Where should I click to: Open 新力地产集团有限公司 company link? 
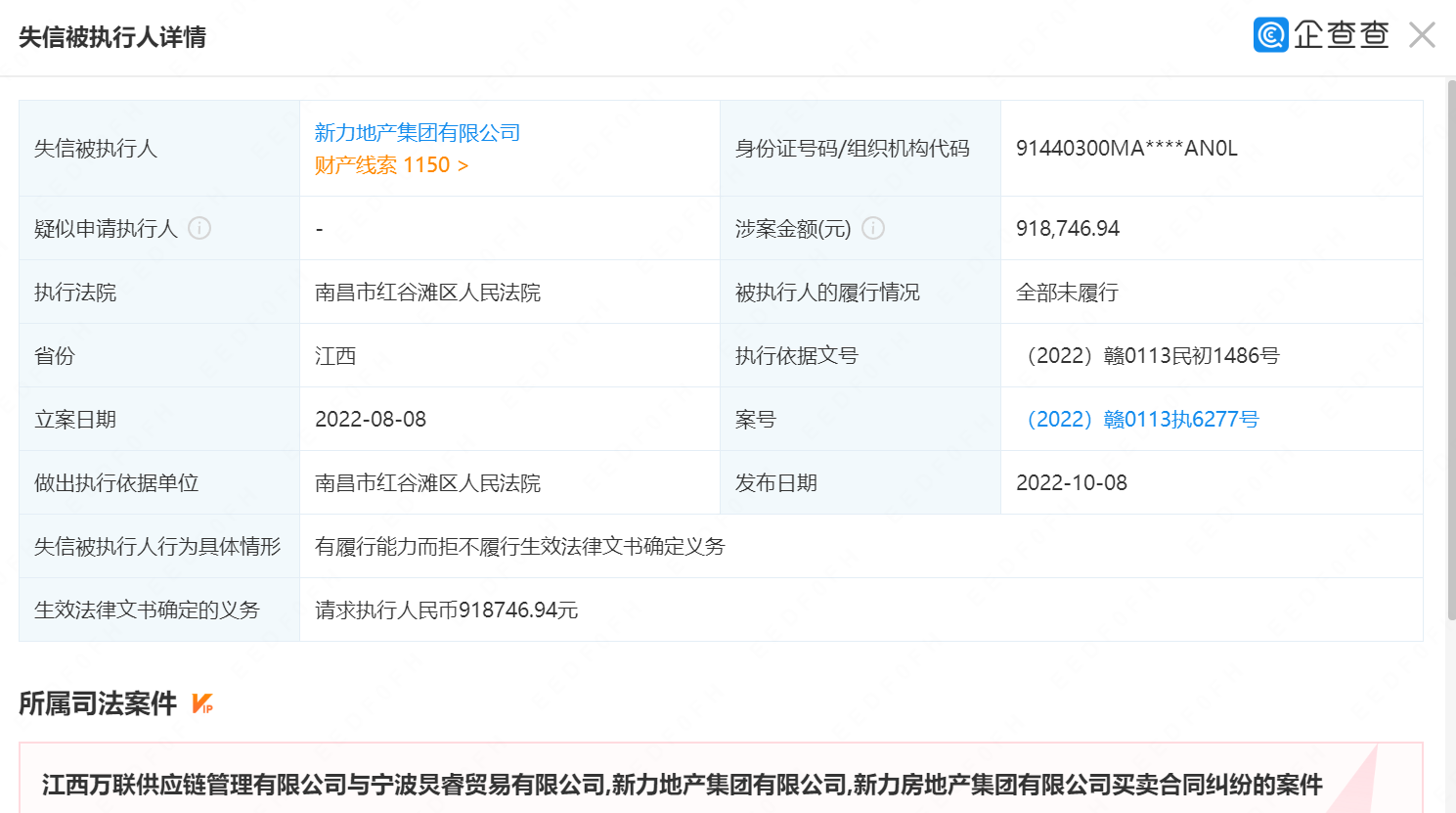click(x=418, y=132)
